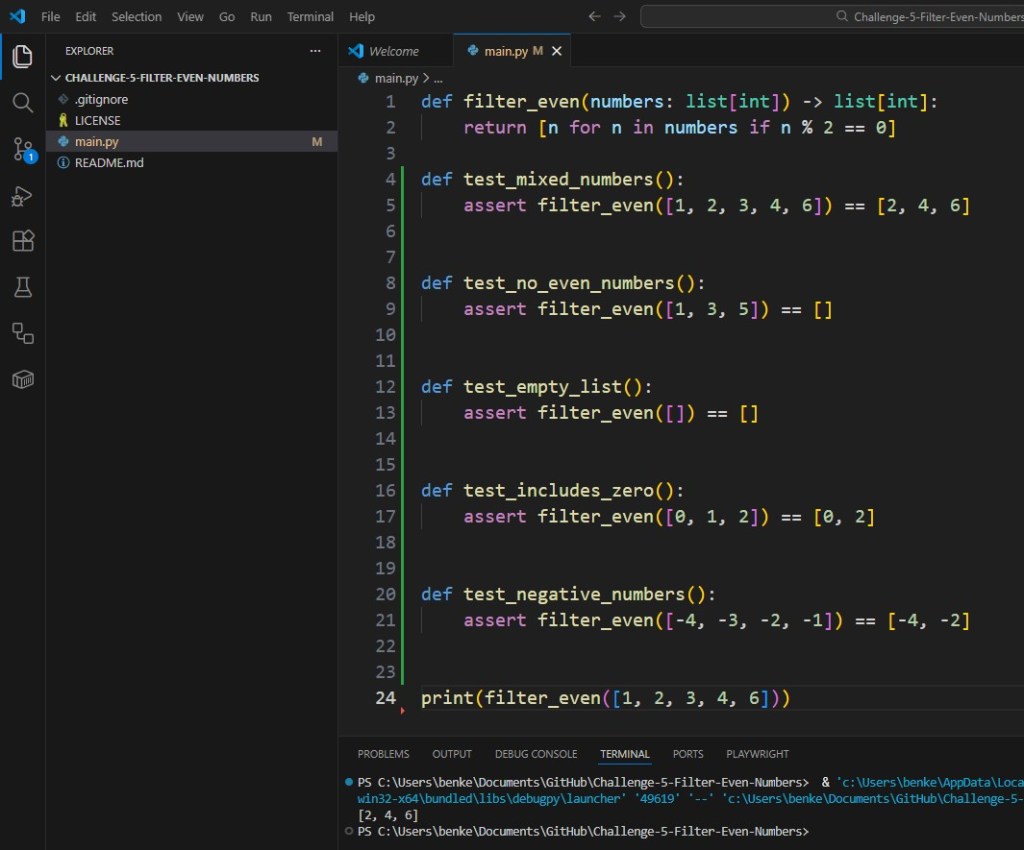Show the Output panel
Image resolution: width=1024 pixels, height=850 pixels.
pos(451,754)
